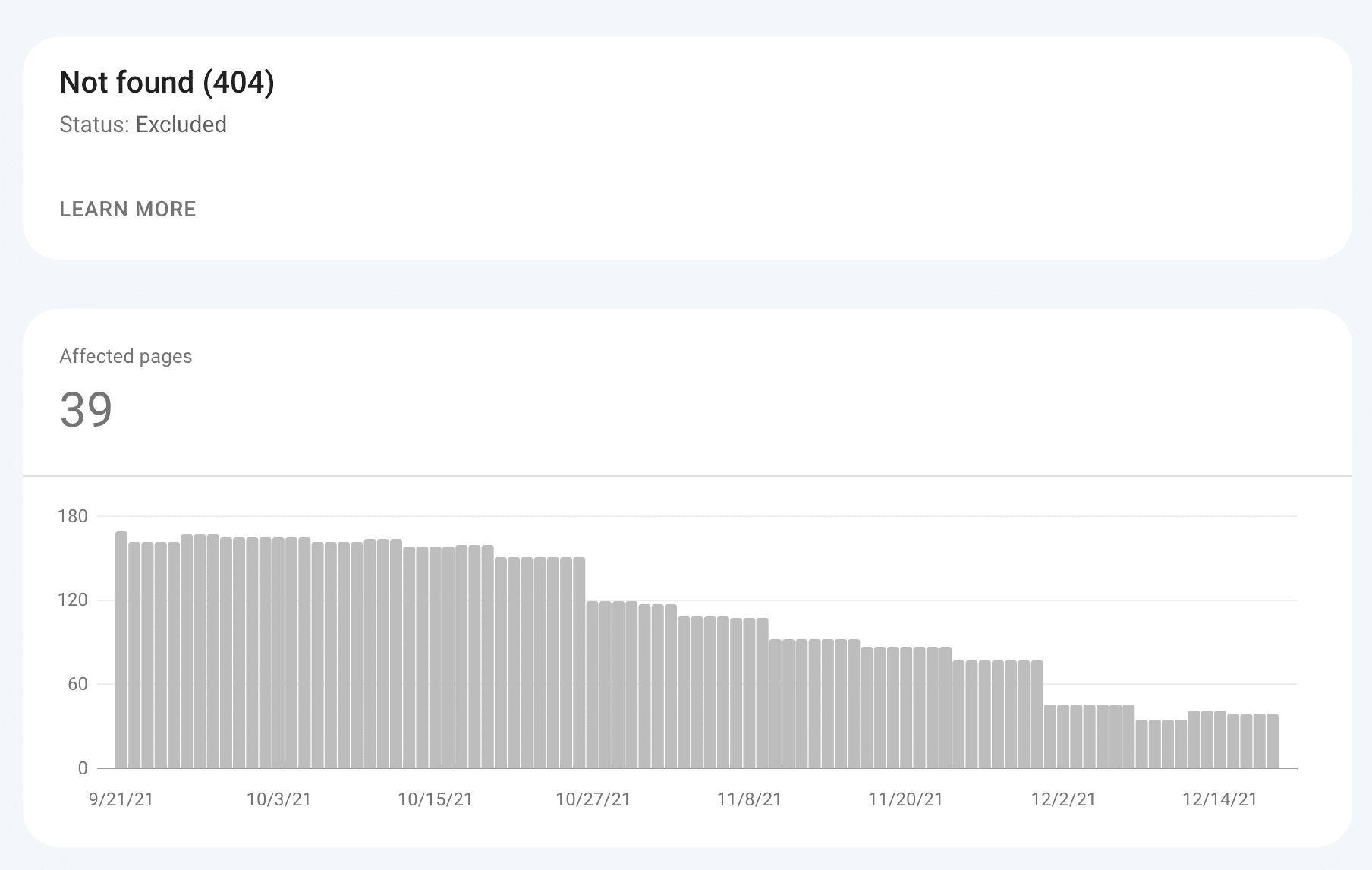The image size is (1372, 870).
Task: Select the 12/2/21 date on the x-axis
Action: [1063, 799]
